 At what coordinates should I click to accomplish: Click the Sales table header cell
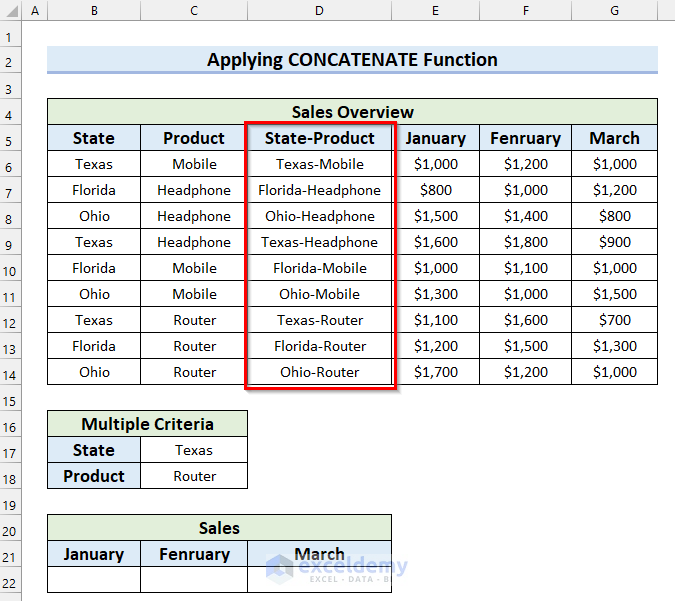(x=219, y=528)
